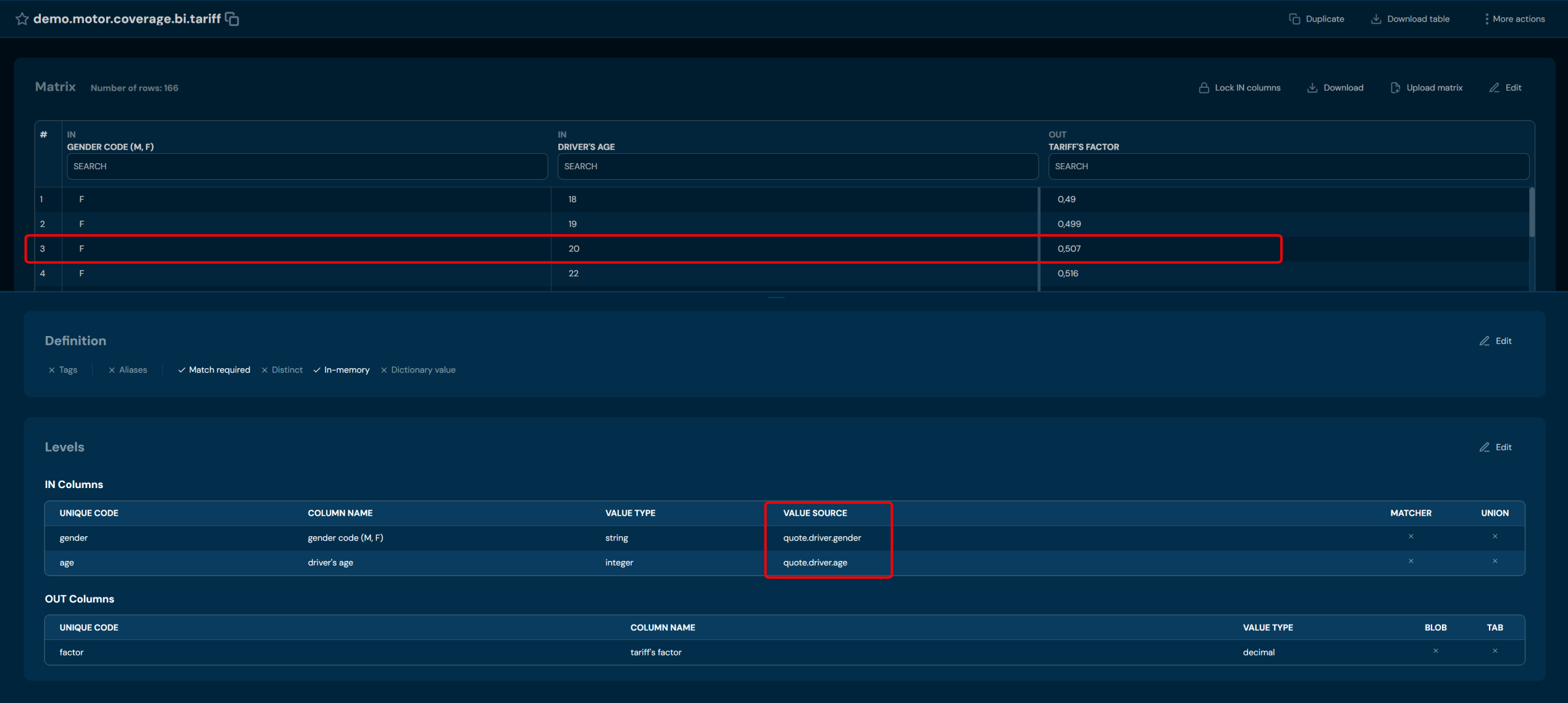Screen dimensions: 1568x703
Task: Click the Upload matrix icon
Action: pyautogui.click(x=1395, y=88)
